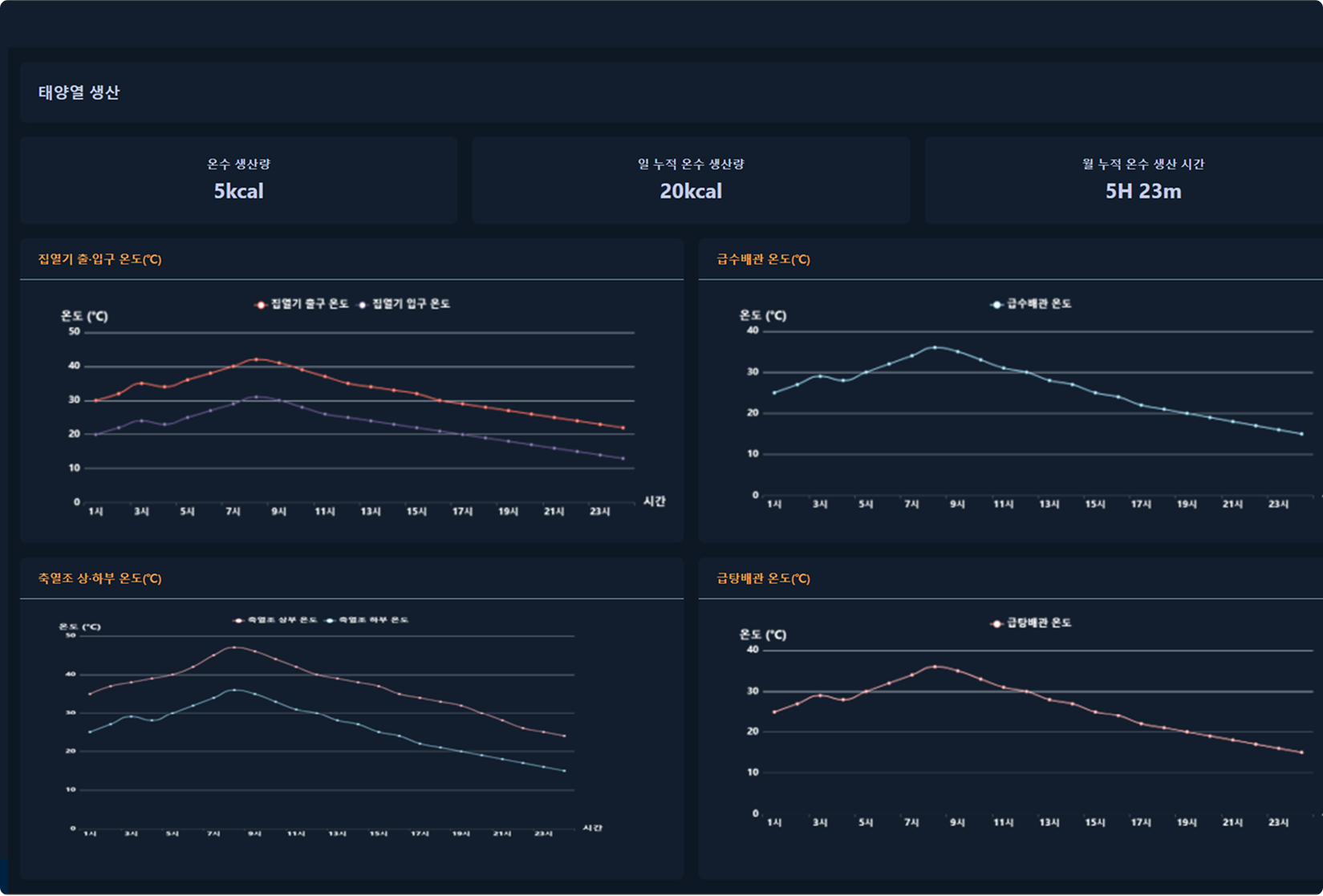The image size is (1323, 896).
Task: Click the 태양열 생산 page heading
Action: [79, 92]
